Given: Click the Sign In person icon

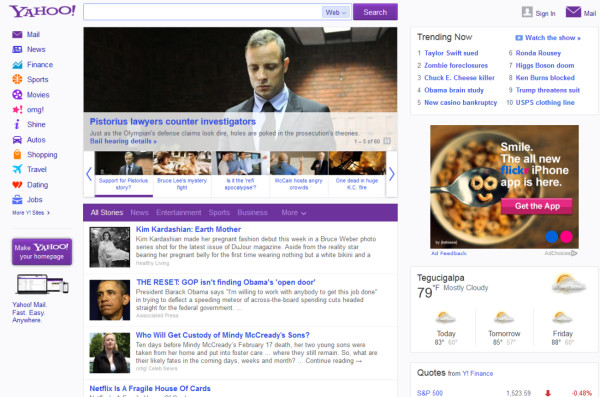Looking at the screenshot, I should click(527, 12).
